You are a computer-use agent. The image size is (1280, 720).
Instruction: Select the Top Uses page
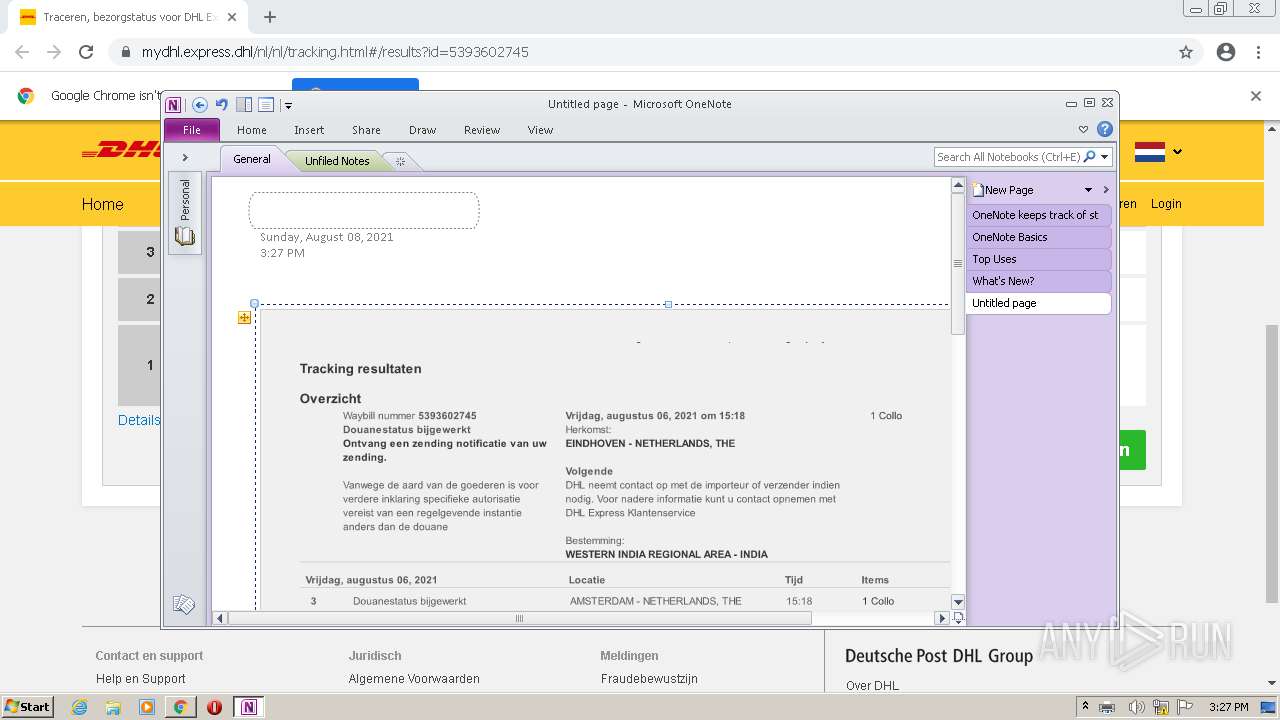(x=1039, y=259)
